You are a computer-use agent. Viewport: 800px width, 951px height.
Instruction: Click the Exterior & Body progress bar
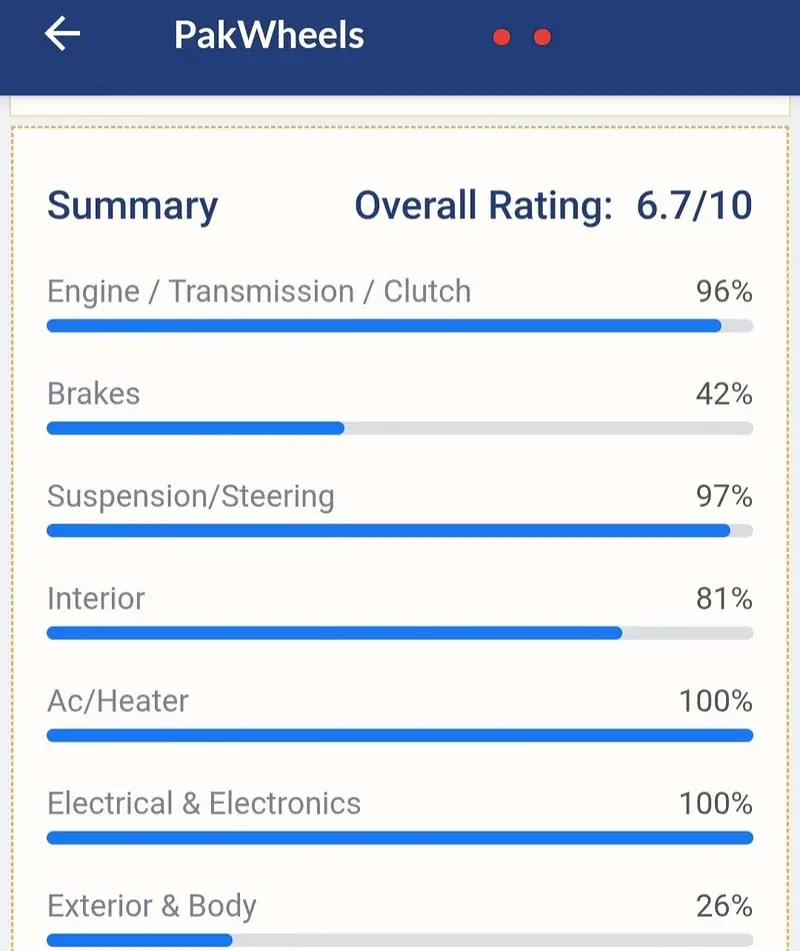click(x=399, y=940)
